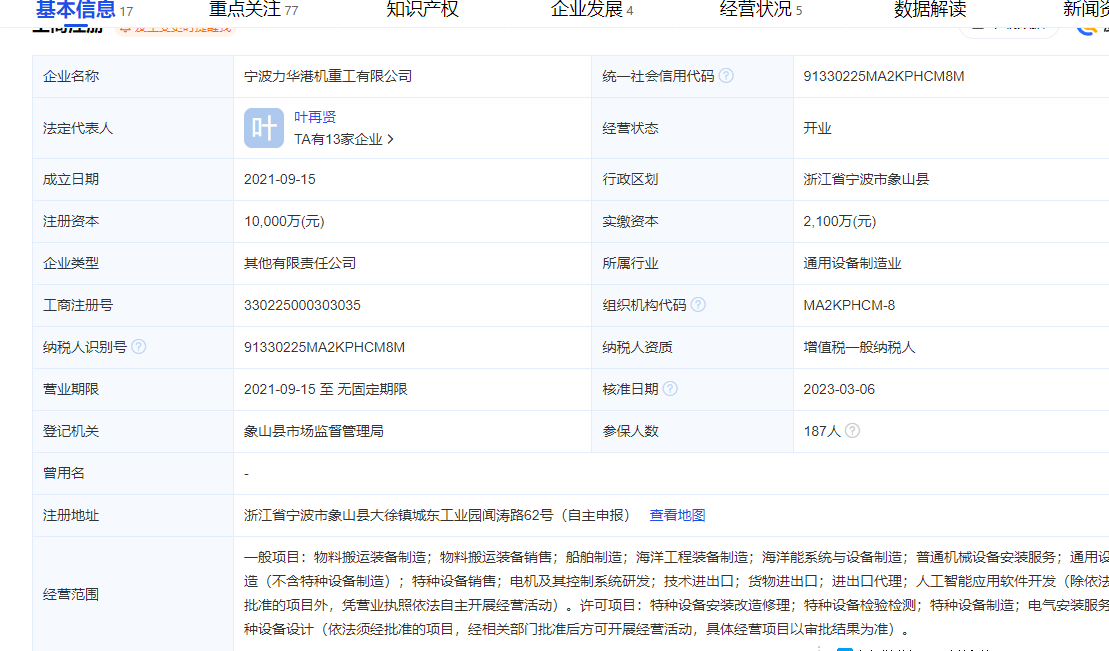
Task: Click the 注册资本 field label
Action: pos(71,221)
